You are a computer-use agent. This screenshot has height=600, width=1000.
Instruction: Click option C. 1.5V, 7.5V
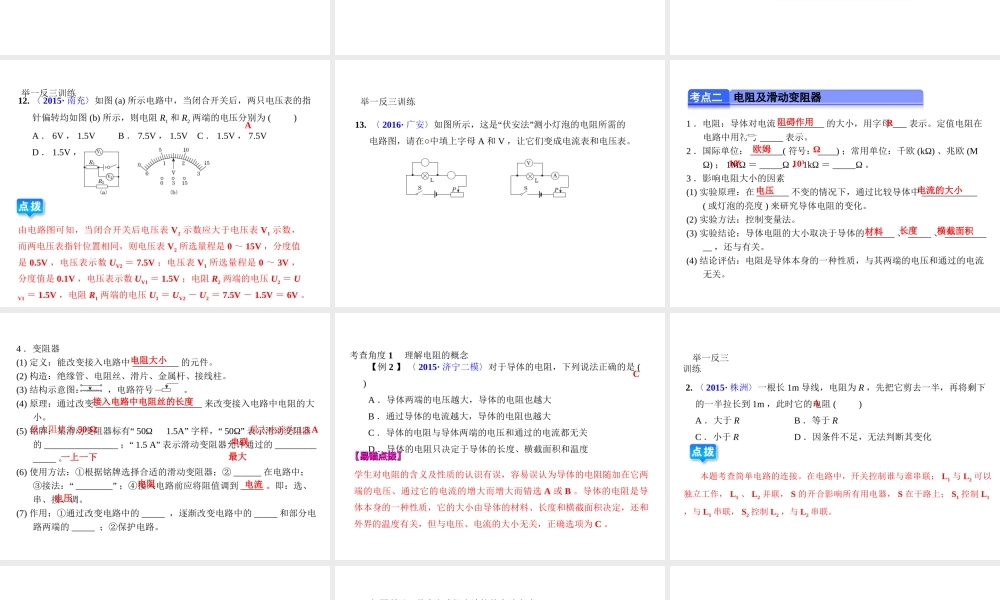[232, 136]
